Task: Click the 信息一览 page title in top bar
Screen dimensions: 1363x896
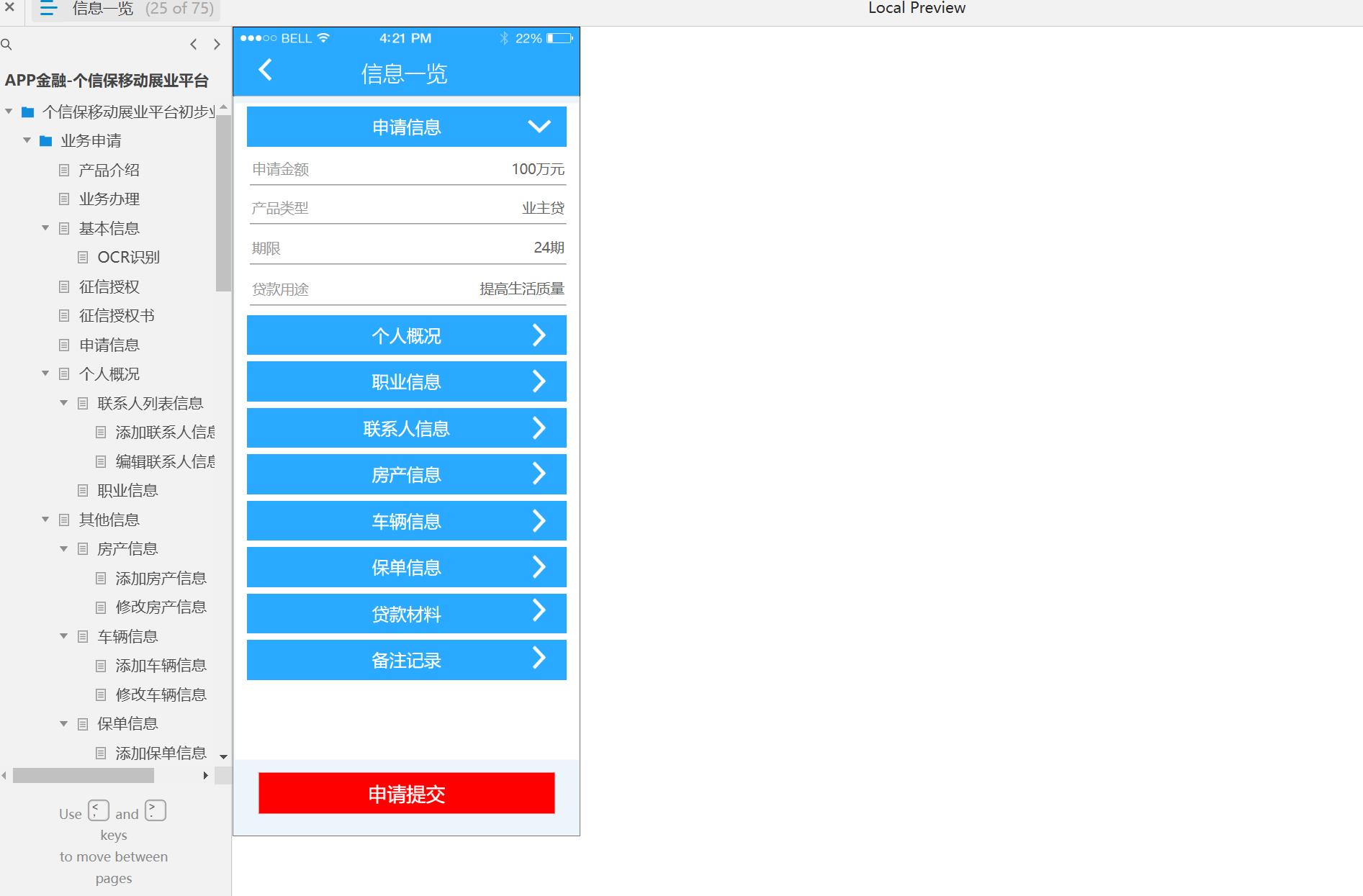Action: click(103, 9)
